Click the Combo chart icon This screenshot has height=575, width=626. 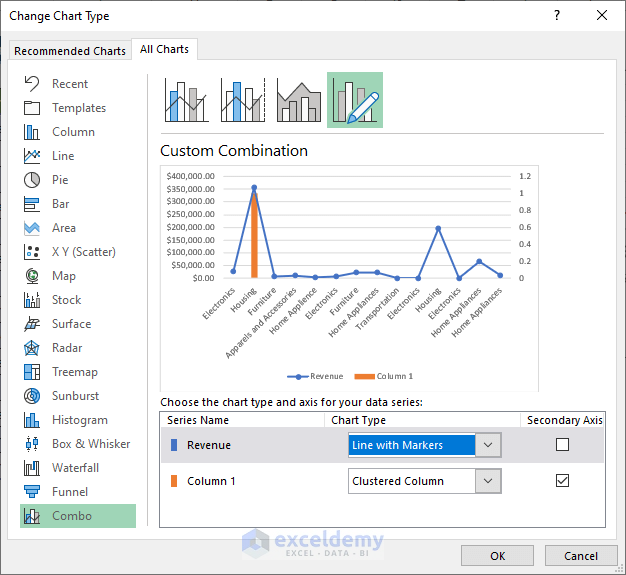point(32,516)
